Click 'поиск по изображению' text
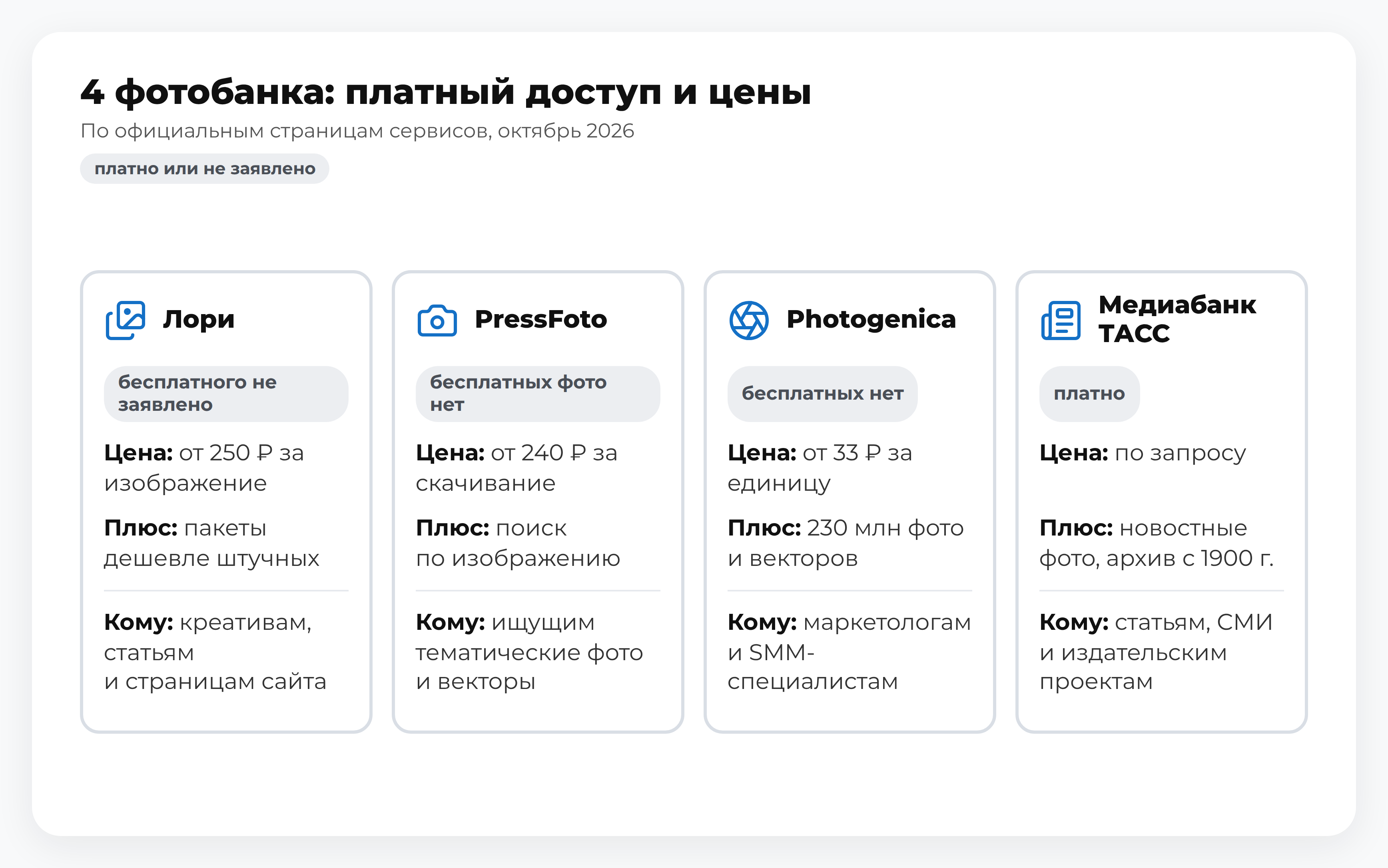The image size is (1388, 868). pyautogui.click(x=518, y=543)
